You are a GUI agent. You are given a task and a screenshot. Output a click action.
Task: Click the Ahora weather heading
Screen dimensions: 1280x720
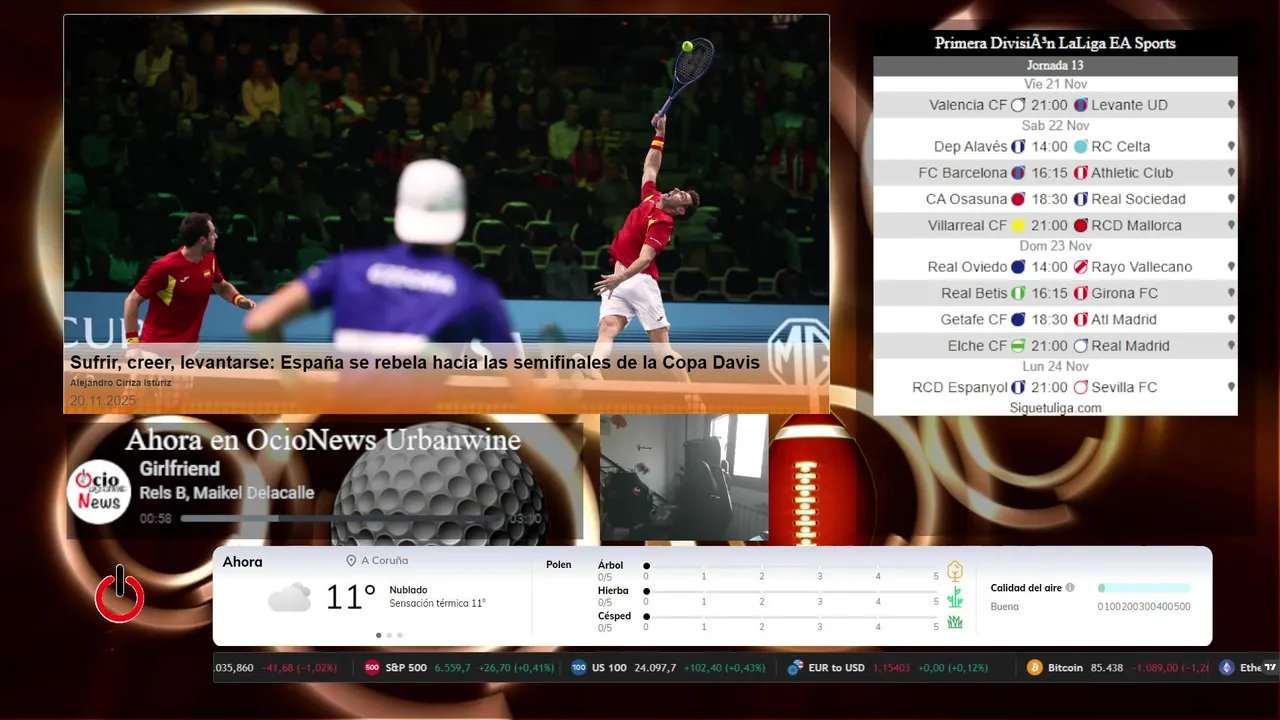pos(243,562)
